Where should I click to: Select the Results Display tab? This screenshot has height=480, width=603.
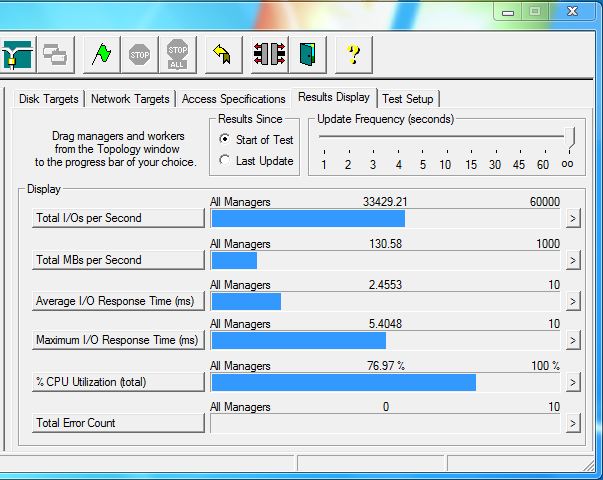(x=334, y=97)
